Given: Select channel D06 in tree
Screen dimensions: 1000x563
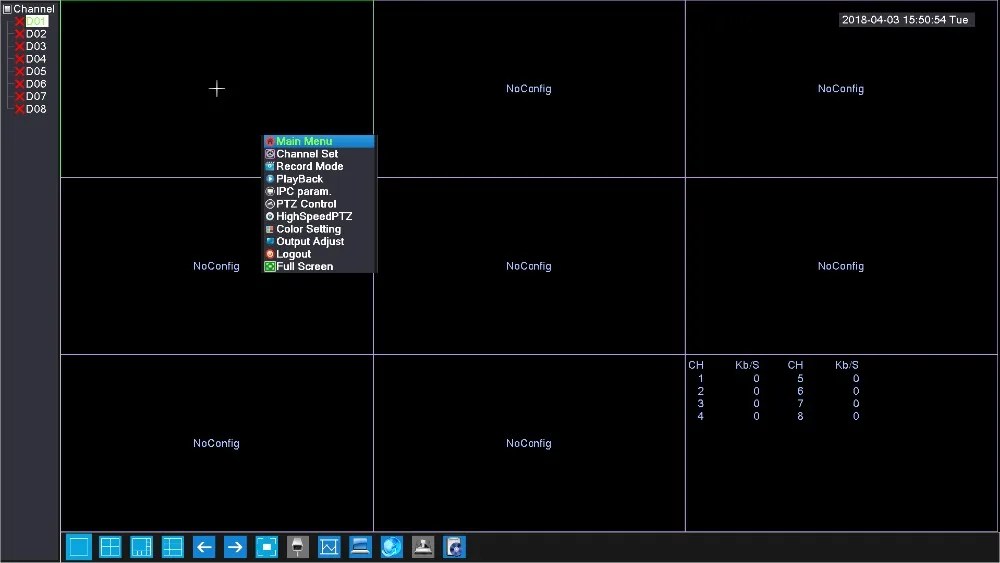Looking at the screenshot, I should tap(36, 84).
